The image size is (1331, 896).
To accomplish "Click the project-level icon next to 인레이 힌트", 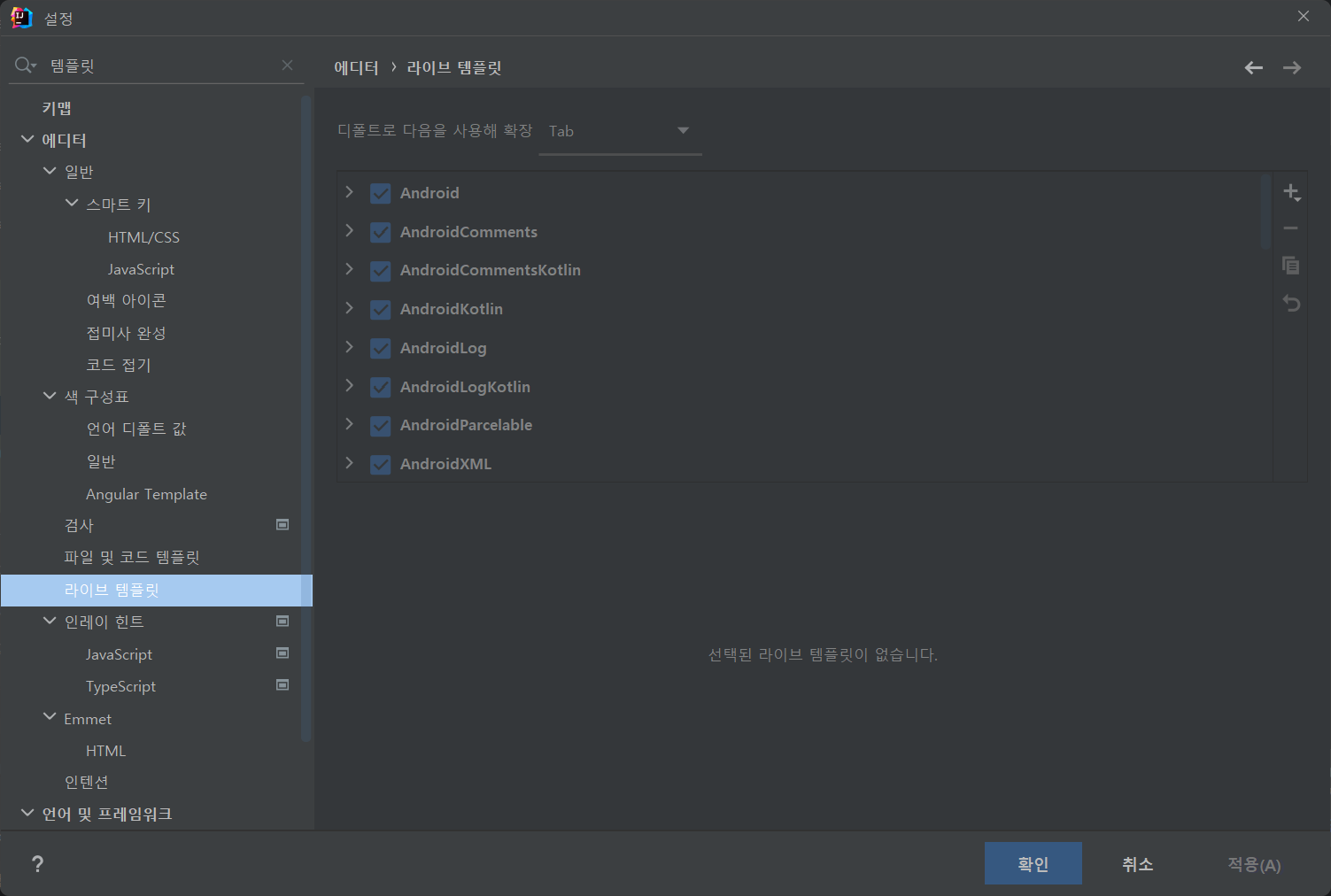I will (x=282, y=621).
